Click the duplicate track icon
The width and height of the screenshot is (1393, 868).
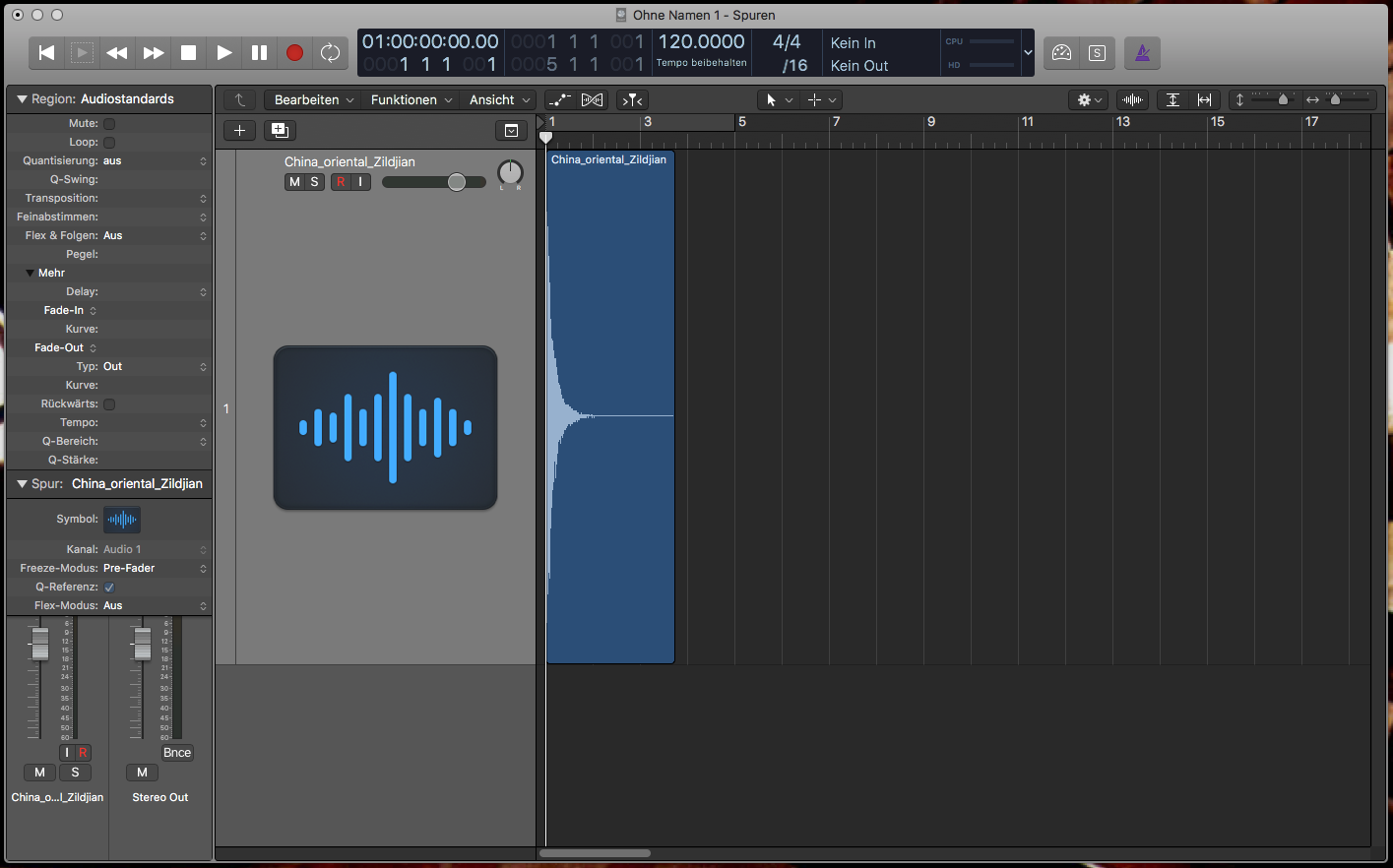pos(279,130)
